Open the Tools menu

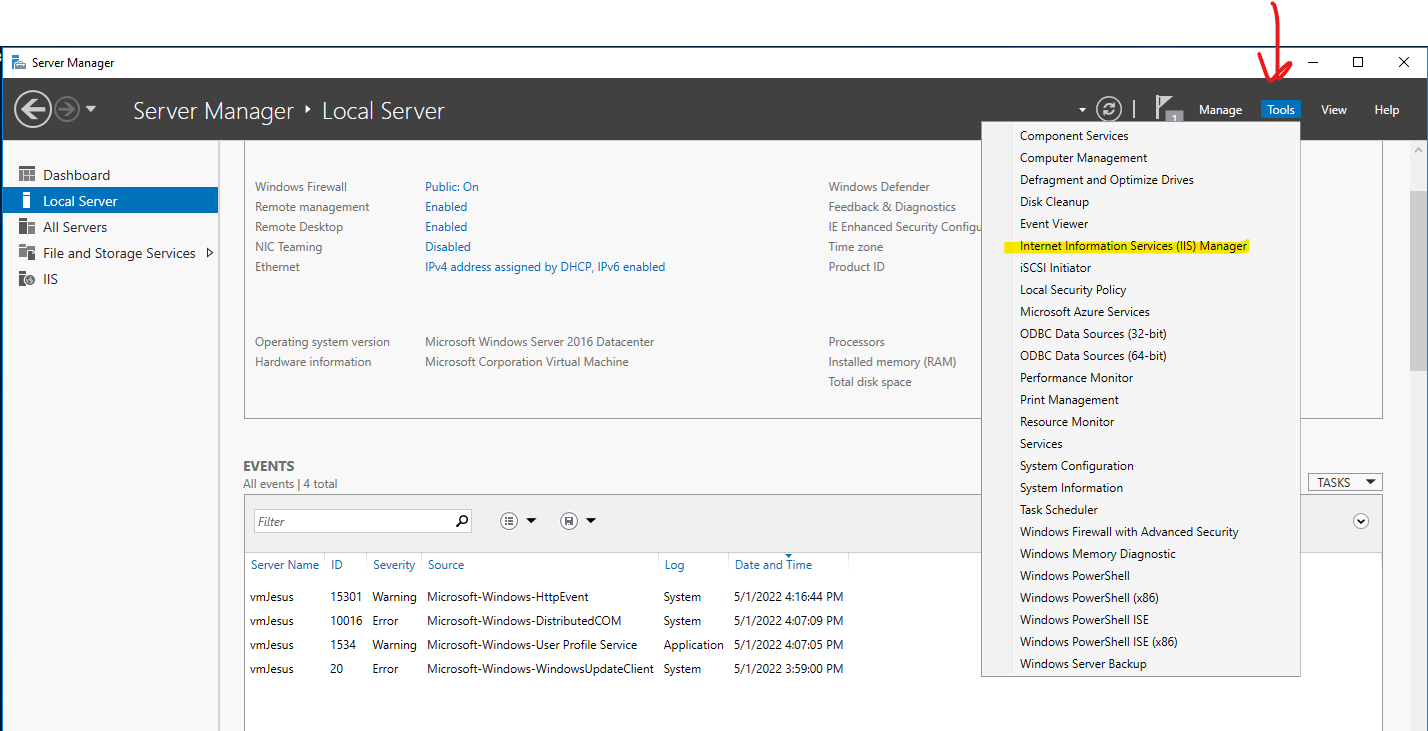1281,110
